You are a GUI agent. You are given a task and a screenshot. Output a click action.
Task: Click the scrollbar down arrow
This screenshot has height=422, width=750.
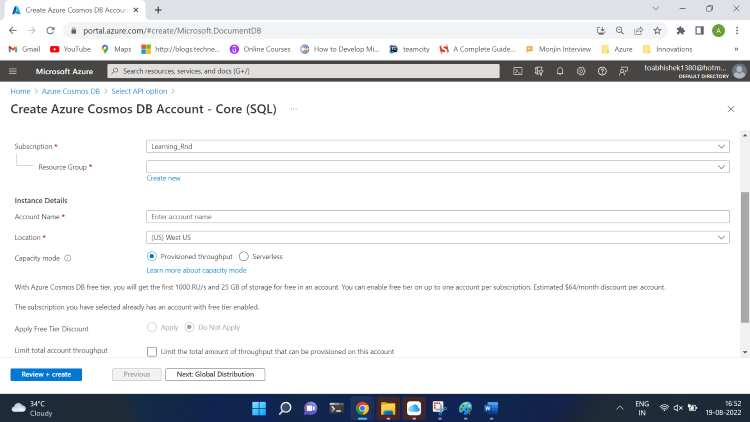(x=745, y=353)
